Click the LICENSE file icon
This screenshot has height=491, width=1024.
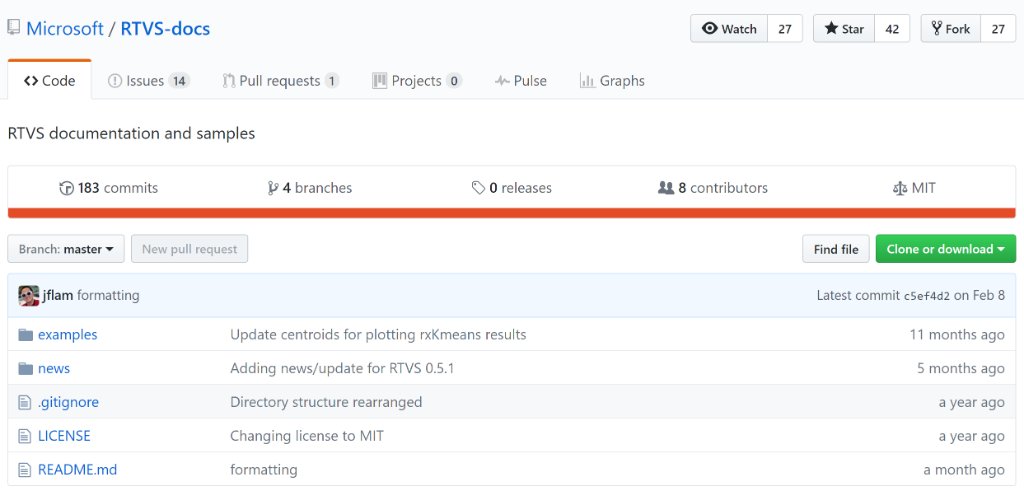click(25, 436)
